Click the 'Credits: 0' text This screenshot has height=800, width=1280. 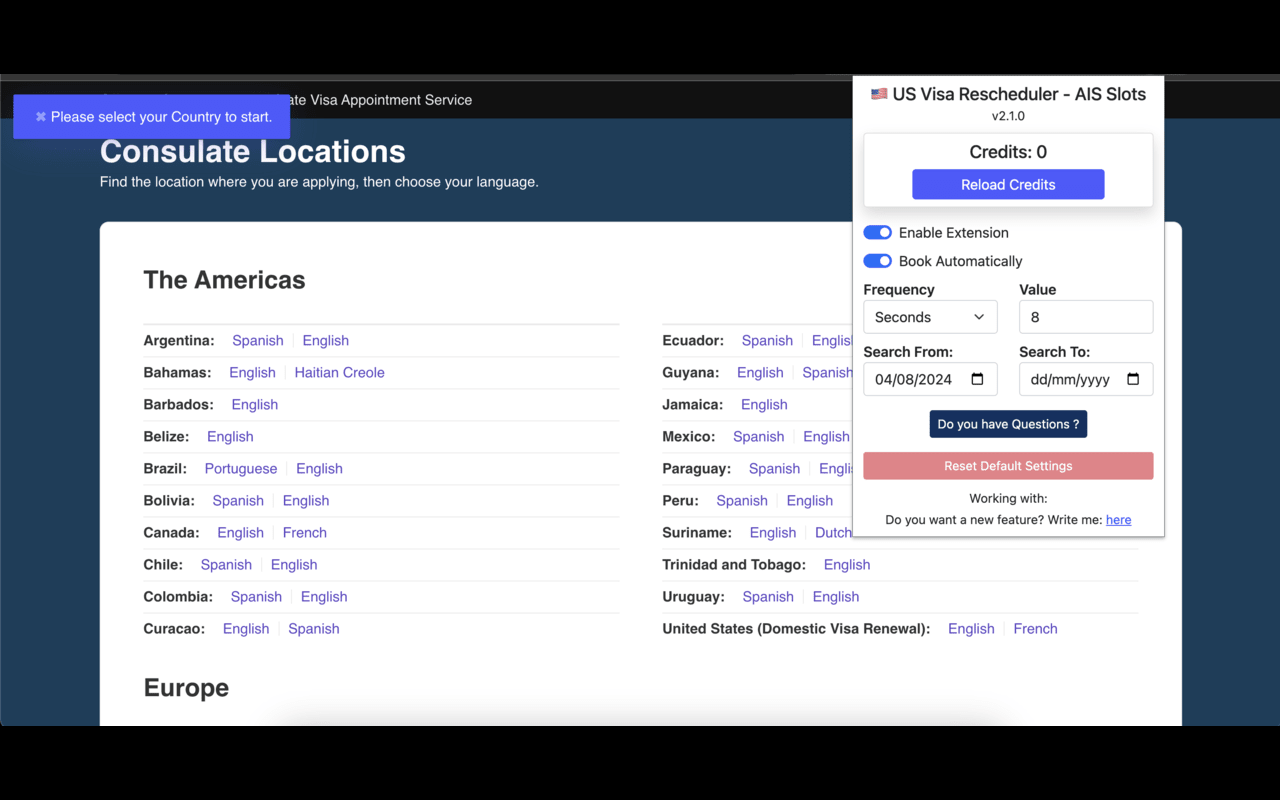pos(1008,152)
